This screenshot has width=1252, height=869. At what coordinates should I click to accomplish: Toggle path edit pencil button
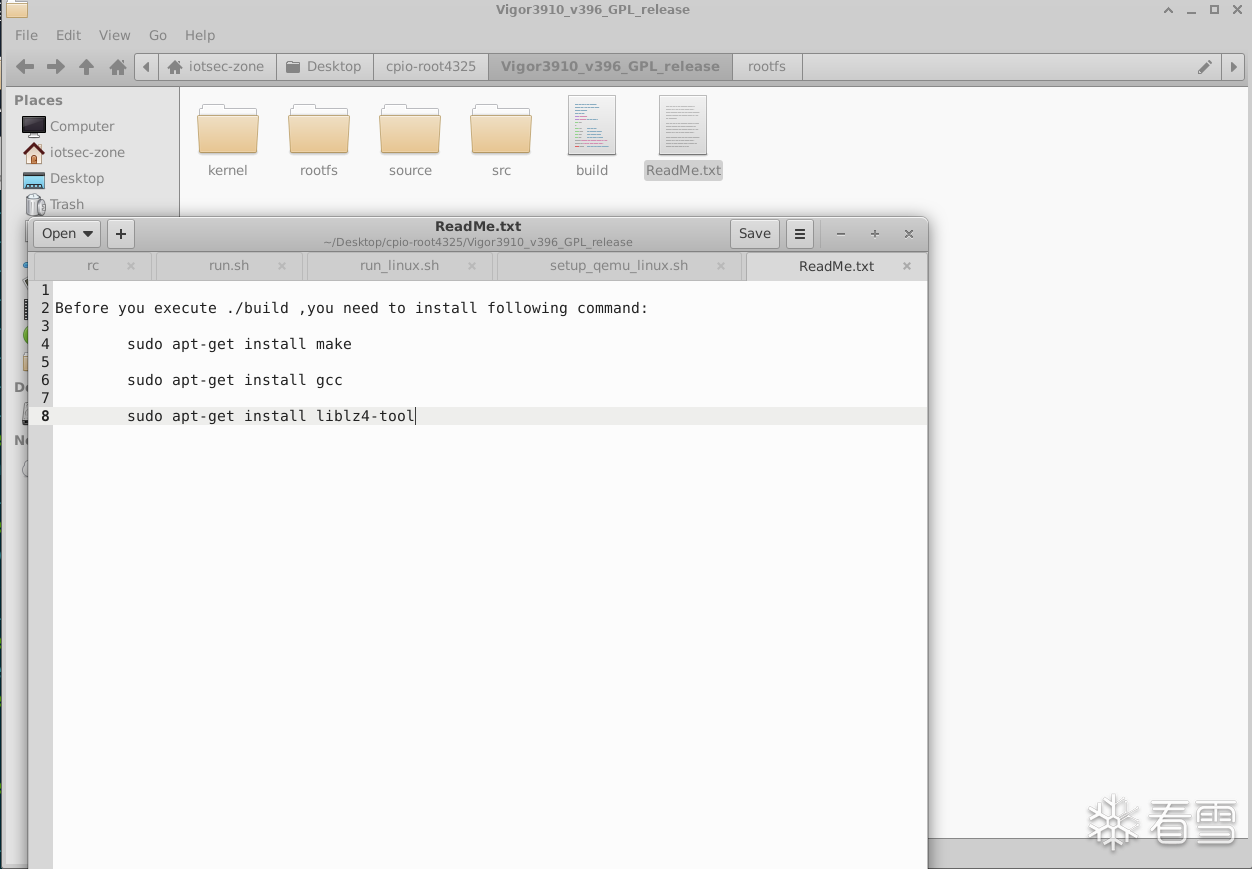tap(1205, 67)
